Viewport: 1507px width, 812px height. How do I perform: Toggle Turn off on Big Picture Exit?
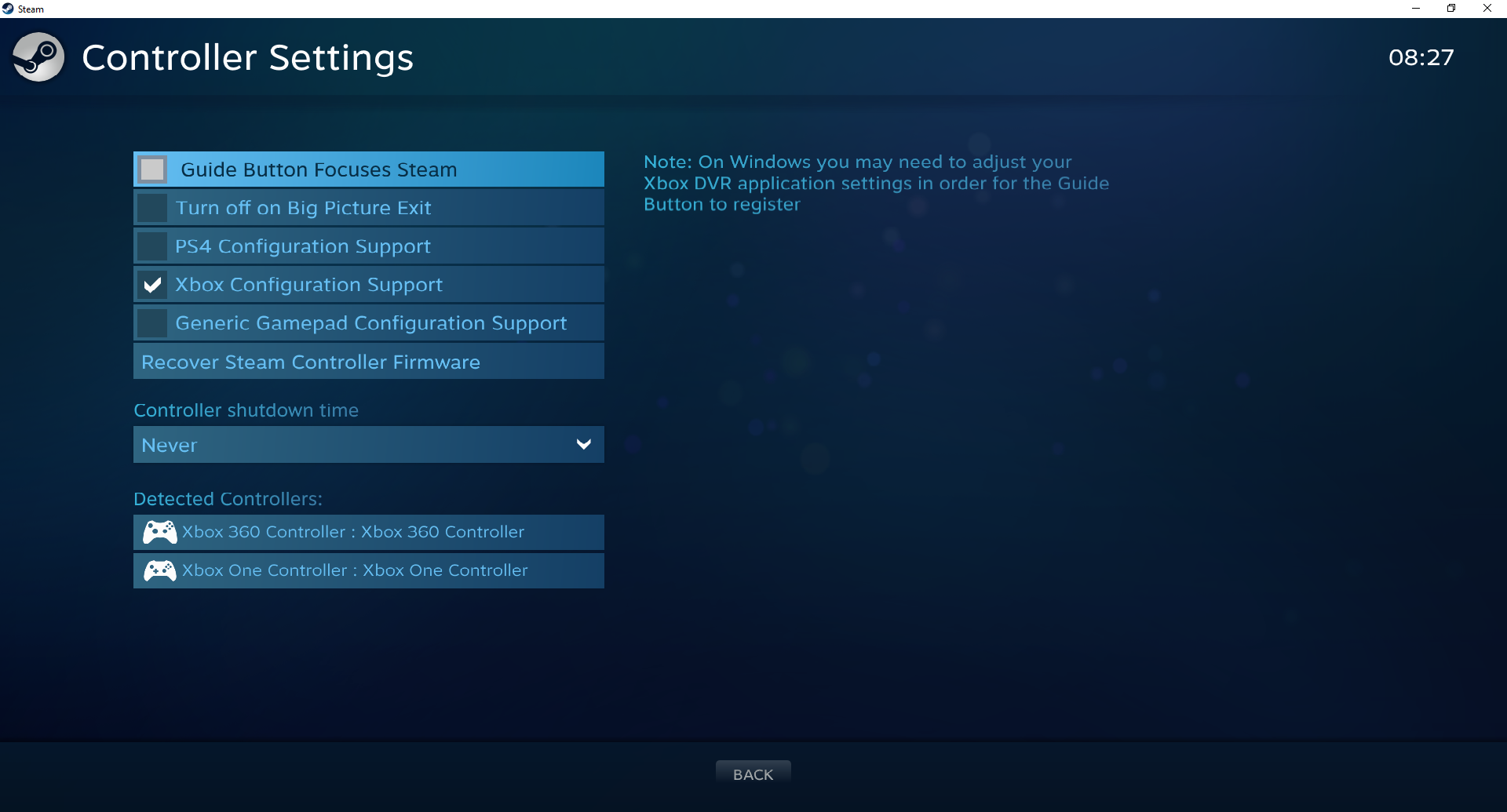[152, 208]
